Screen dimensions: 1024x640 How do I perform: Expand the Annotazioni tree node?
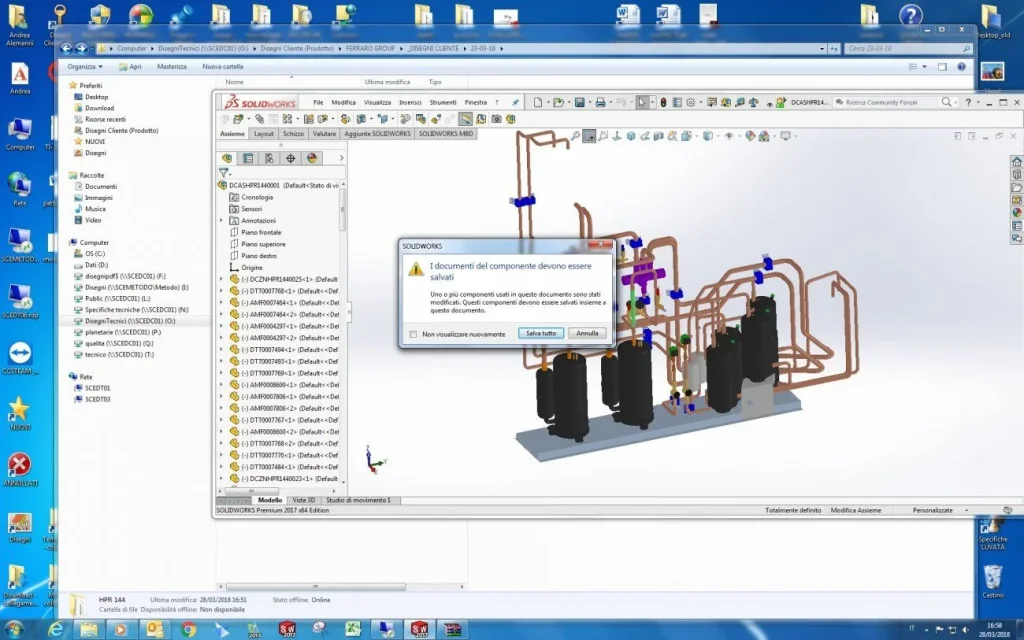pos(221,221)
